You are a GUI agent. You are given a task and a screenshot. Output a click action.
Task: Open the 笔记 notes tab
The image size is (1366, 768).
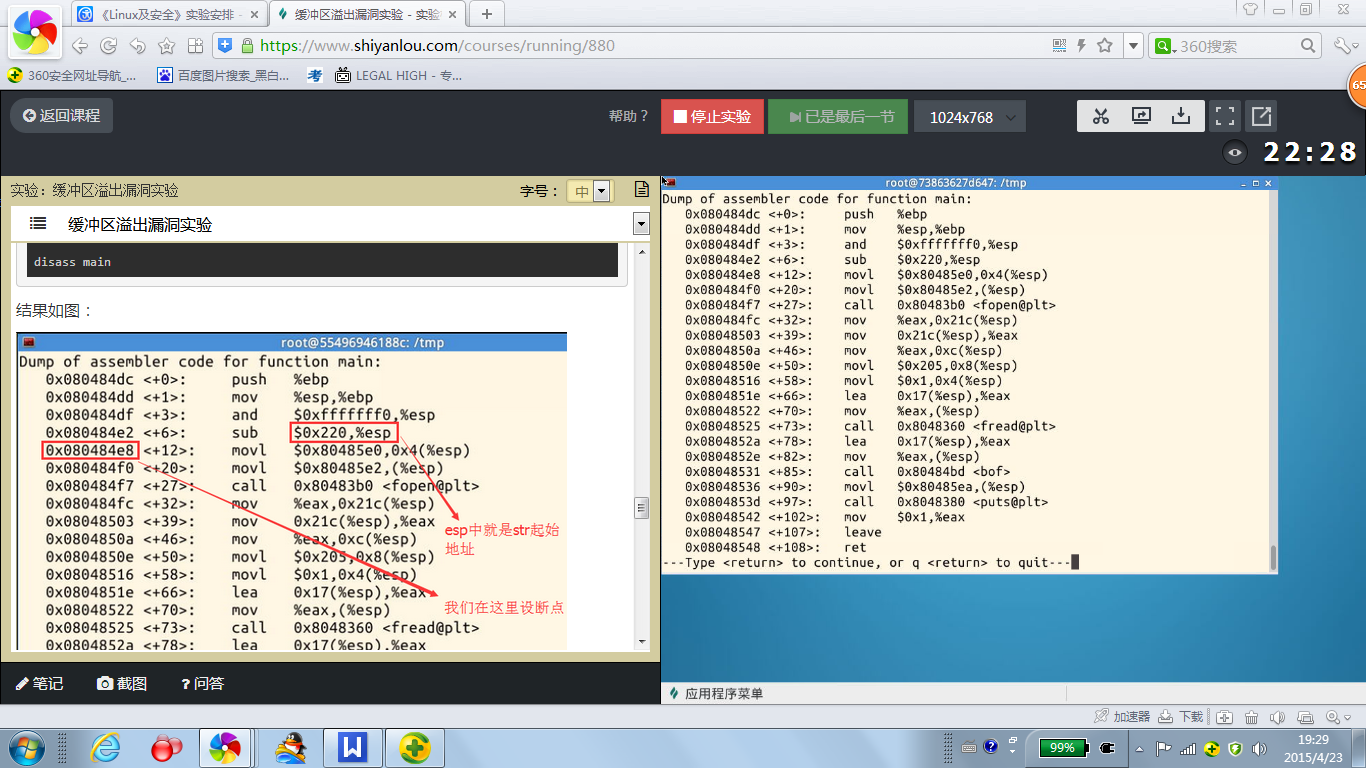pyautogui.click(x=40, y=683)
